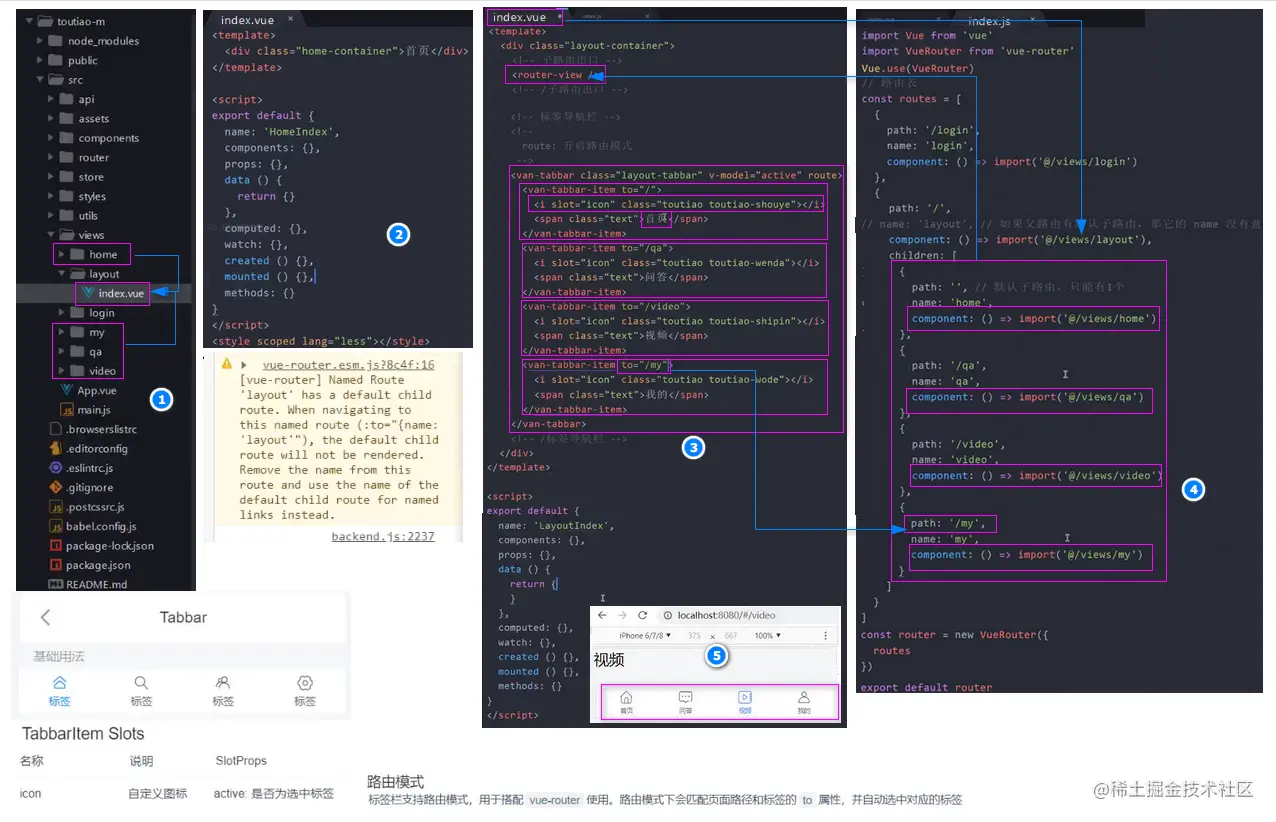Tap 我的 tab in the mobile preview
This screenshot has width=1276, height=822.
click(804, 702)
